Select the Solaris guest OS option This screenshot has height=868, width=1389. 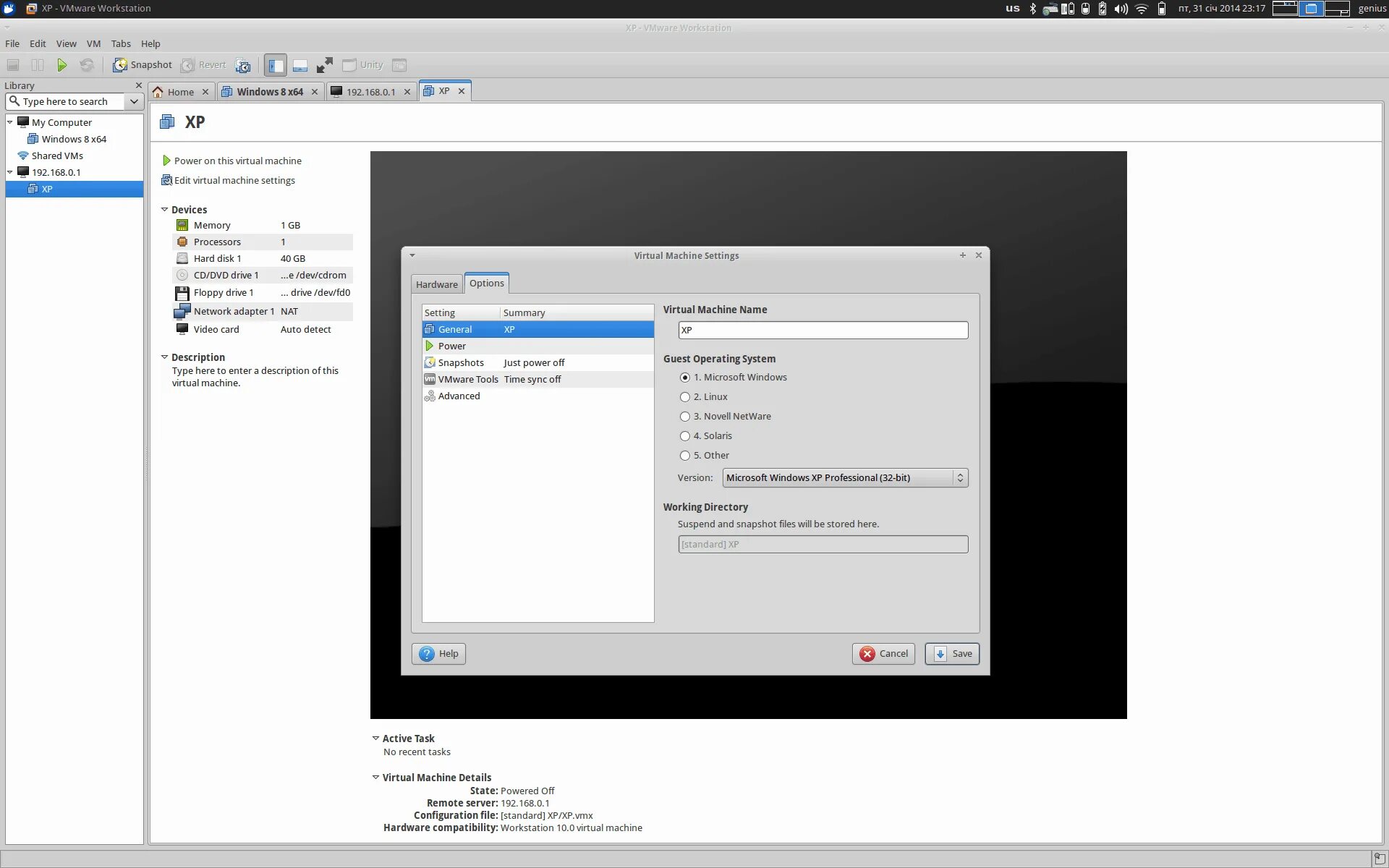click(684, 436)
